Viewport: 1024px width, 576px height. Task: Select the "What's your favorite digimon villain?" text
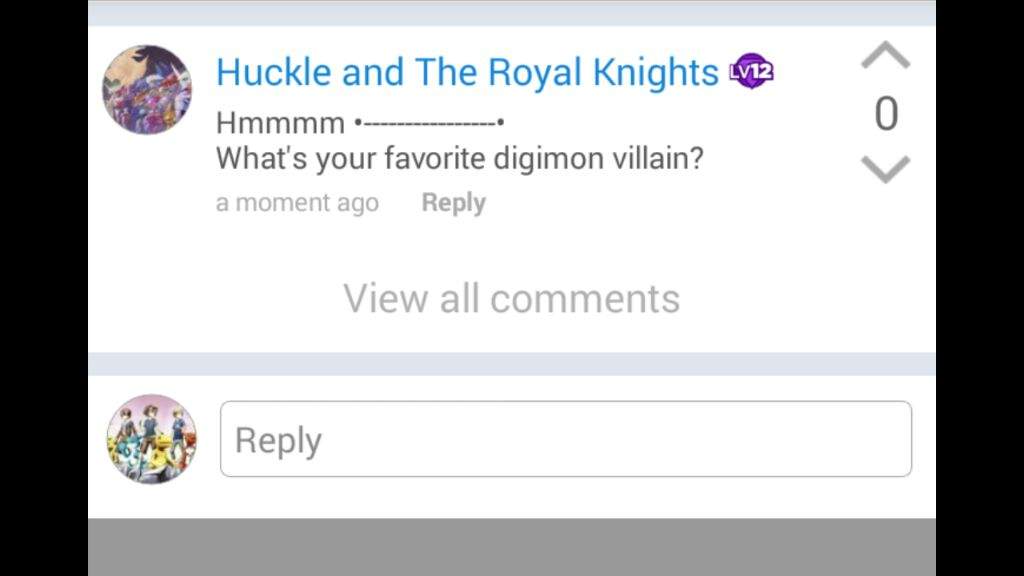click(460, 159)
